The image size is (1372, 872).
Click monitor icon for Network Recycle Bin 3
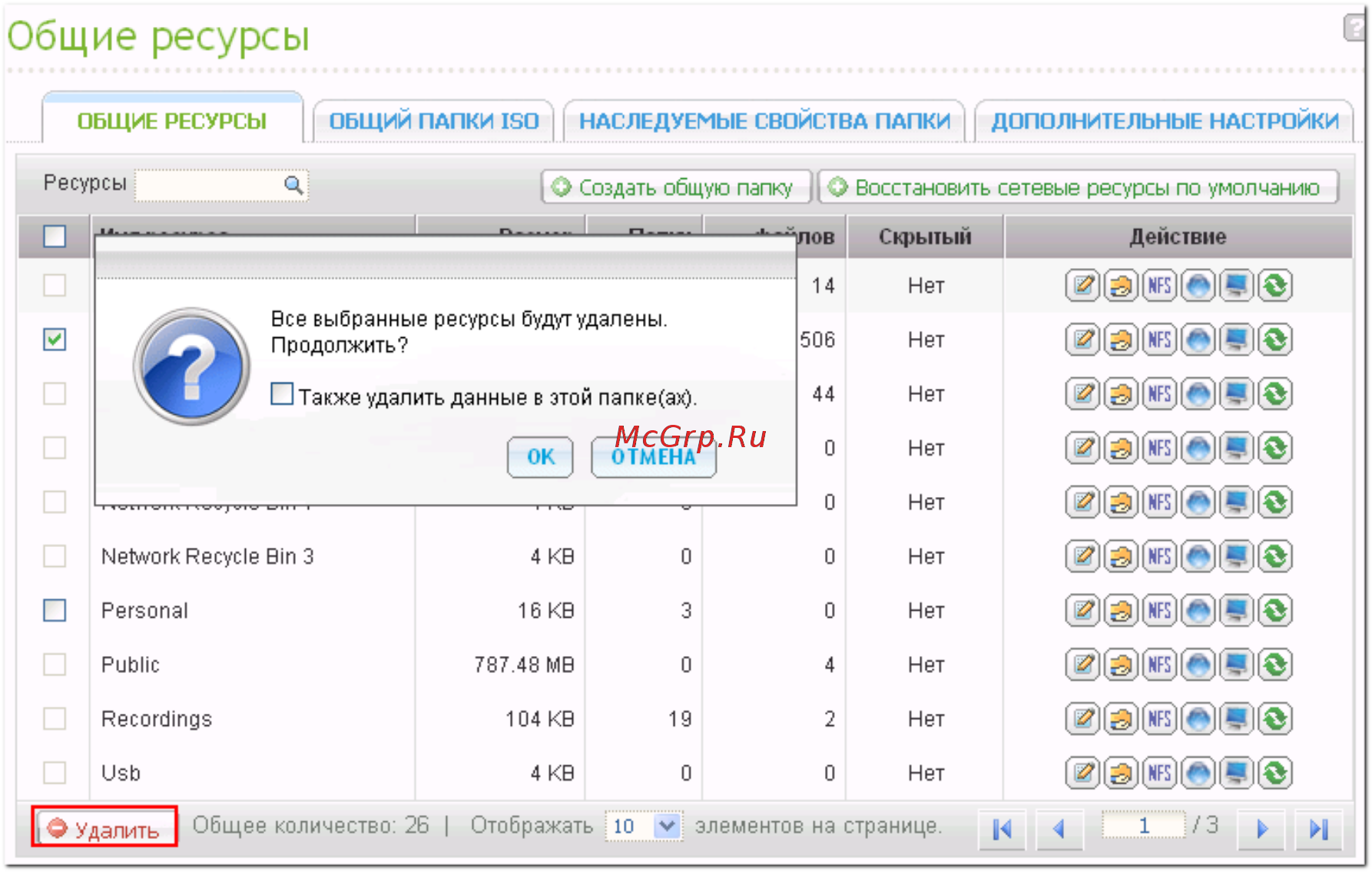pyautogui.click(x=1237, y=556)
